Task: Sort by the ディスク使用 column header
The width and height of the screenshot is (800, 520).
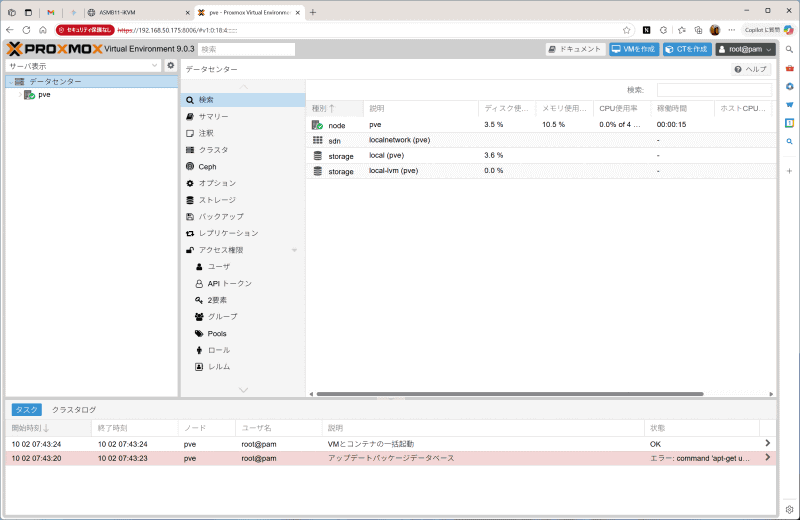Action: click(x=507, y=108)
